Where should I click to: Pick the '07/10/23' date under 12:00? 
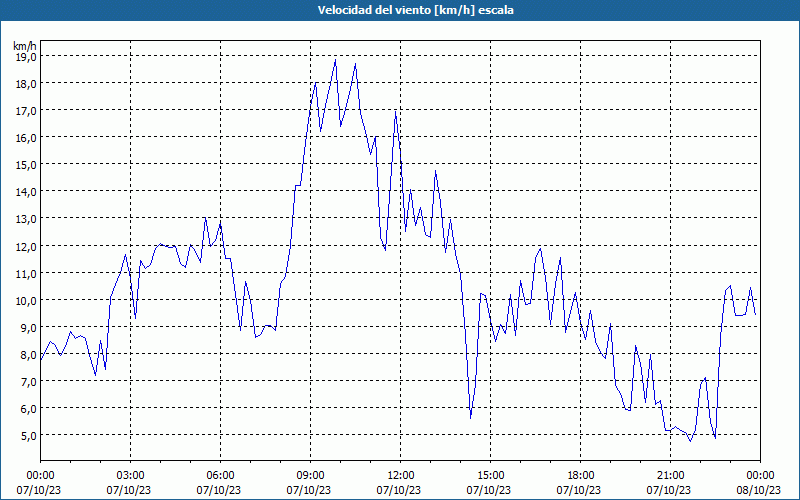[x=399, y=490]
